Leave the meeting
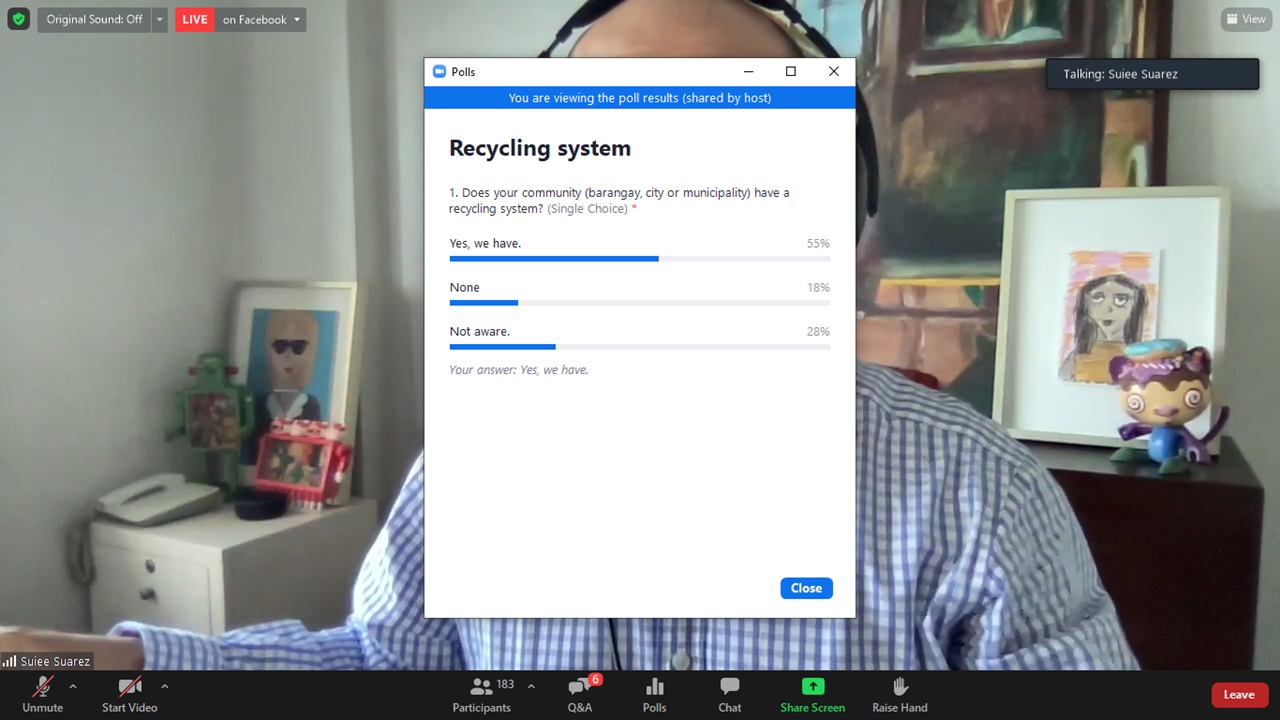The image size is (1280, 720). click(x=1239, y=695)
